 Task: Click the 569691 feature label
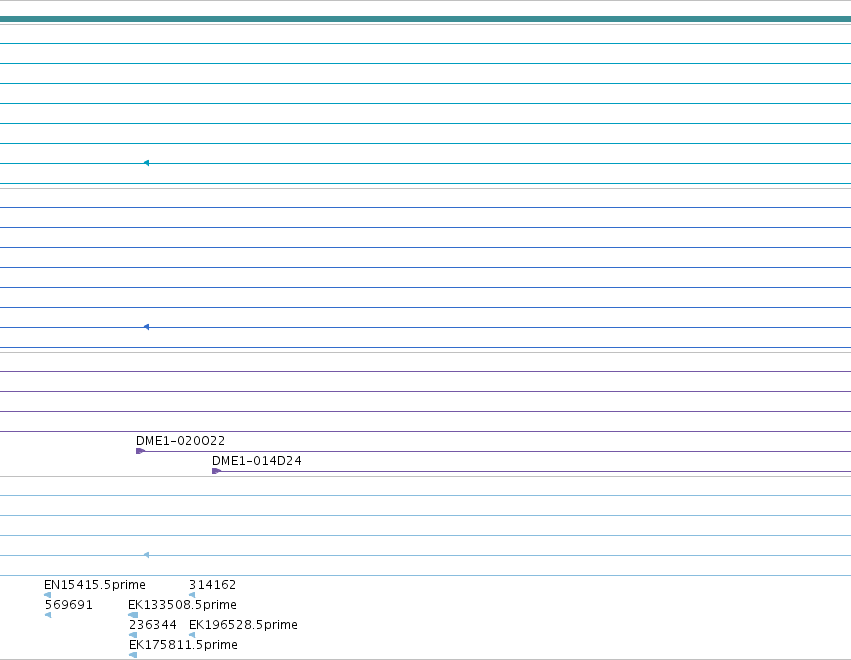click(68, 605)
